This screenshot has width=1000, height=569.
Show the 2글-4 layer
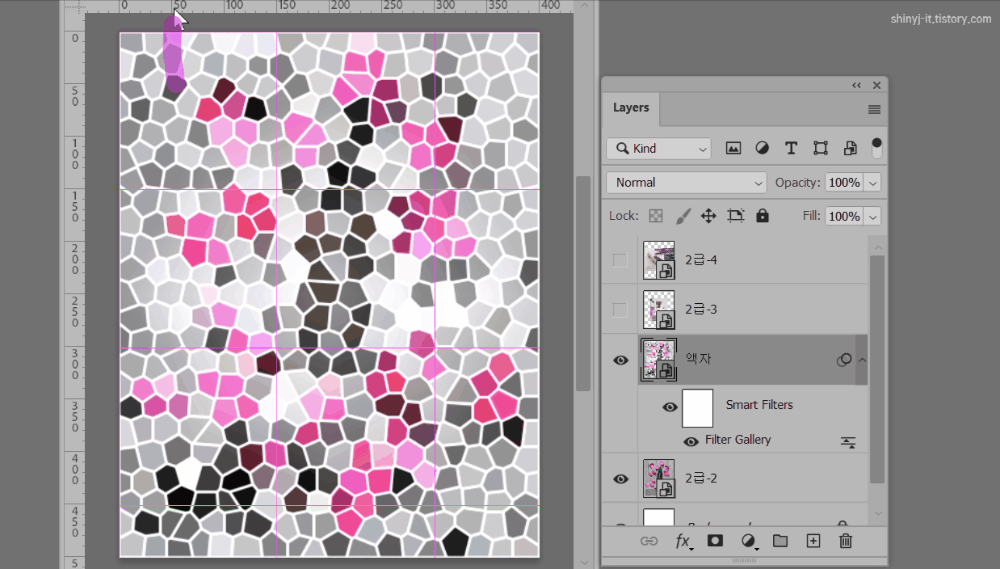[x=620, y=260]
